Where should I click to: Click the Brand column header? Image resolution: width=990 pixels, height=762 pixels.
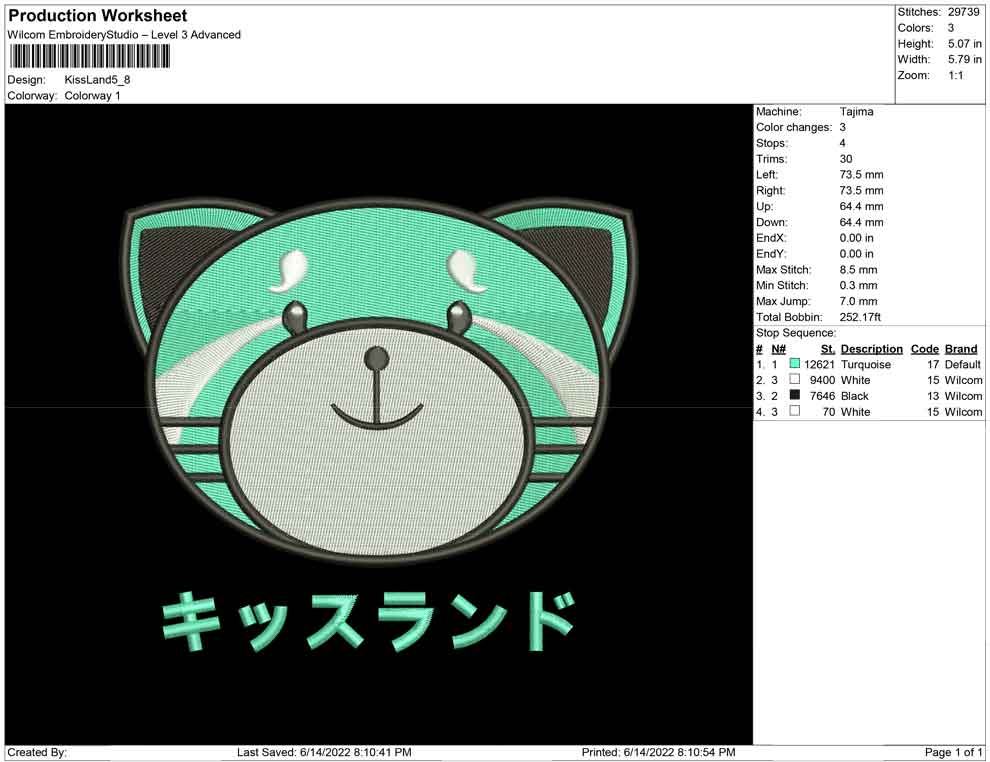pyautogui.click(x=961, y=349)
